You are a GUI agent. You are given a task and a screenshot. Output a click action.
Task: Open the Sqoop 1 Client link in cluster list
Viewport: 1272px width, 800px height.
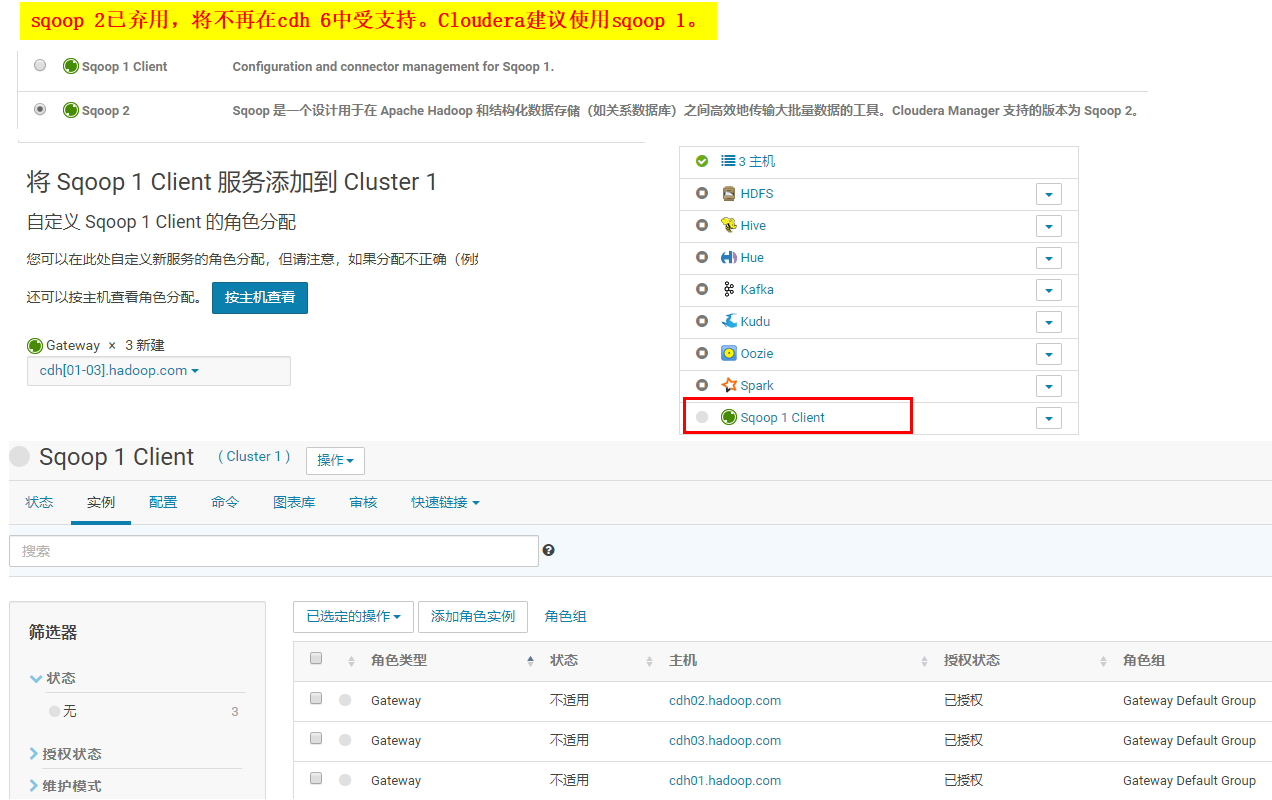(x=782, y=417)
